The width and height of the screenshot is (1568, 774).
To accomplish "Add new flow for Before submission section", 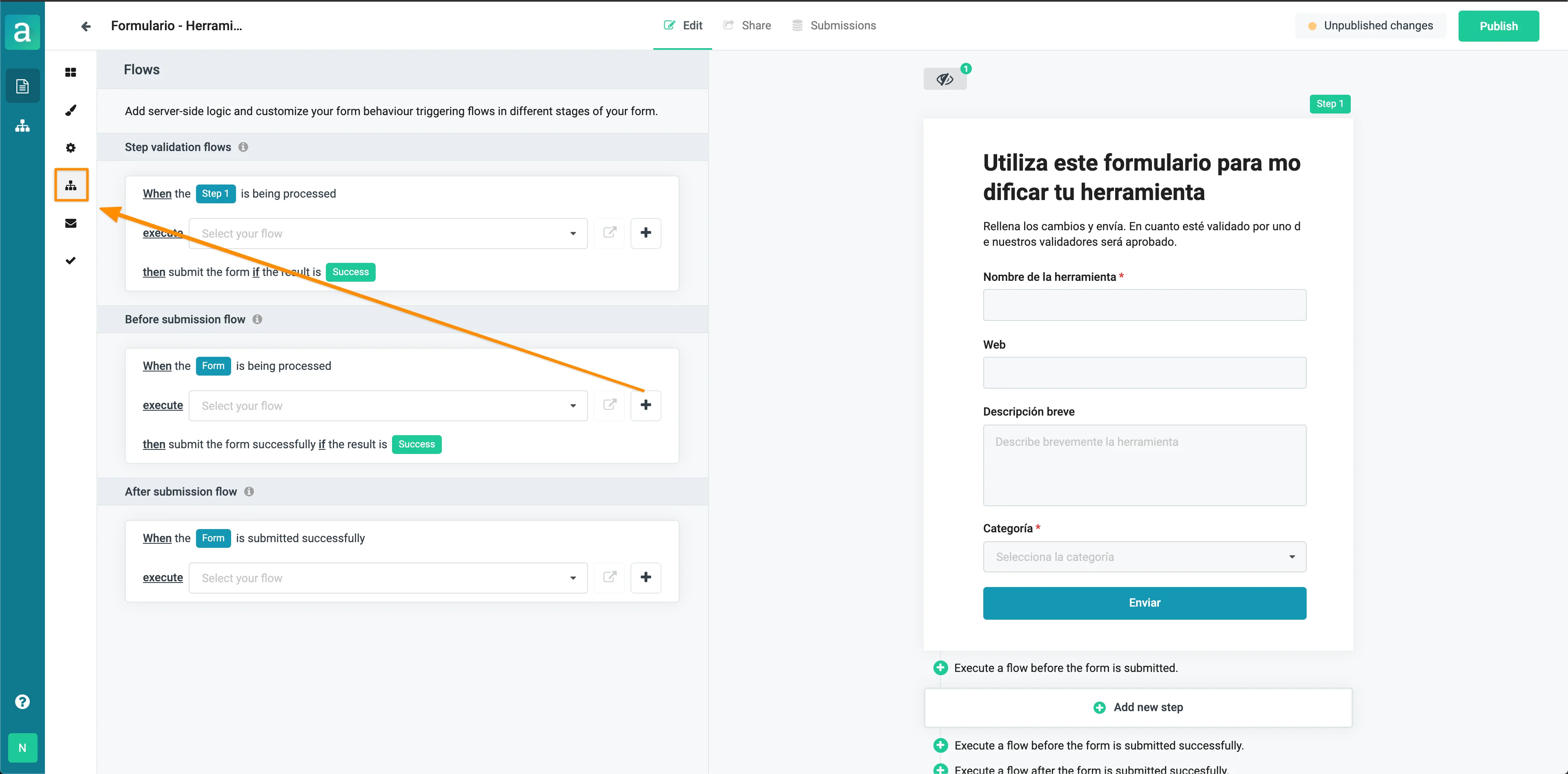I will point(645,405).
